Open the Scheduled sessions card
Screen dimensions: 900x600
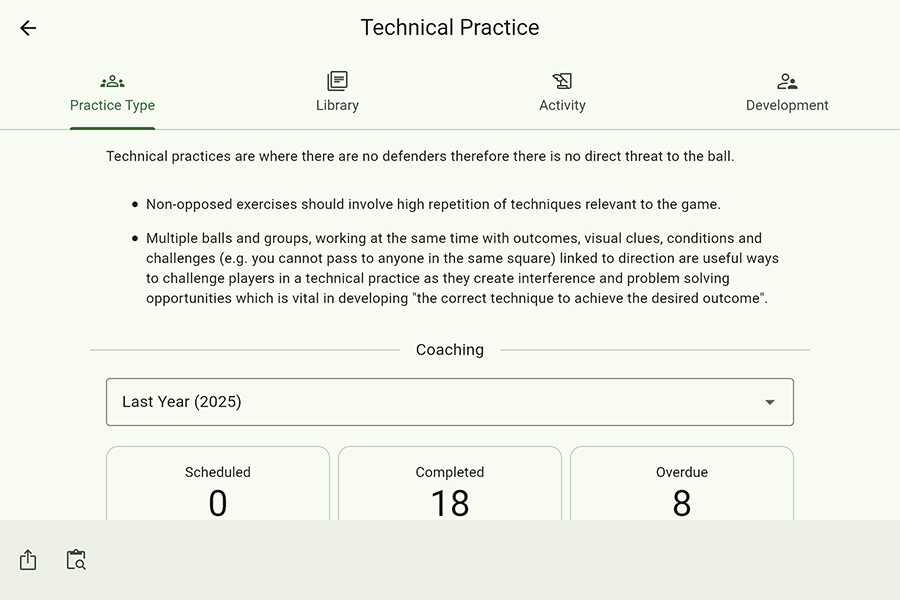point(218,485)
